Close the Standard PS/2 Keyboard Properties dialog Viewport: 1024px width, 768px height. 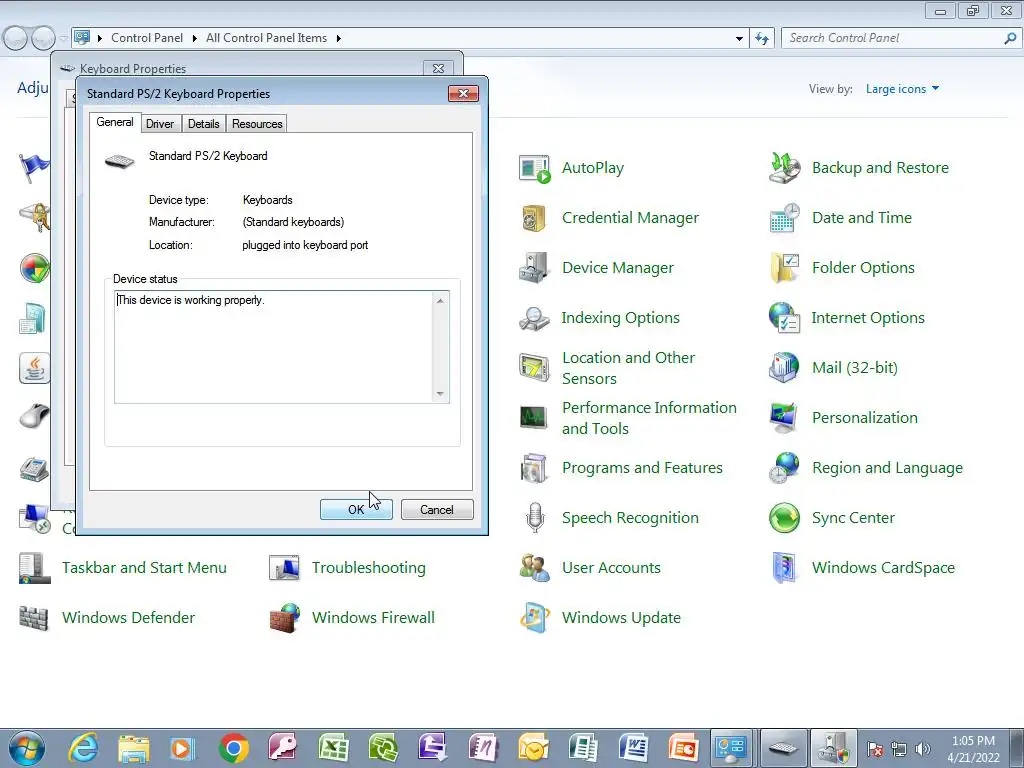464,93
